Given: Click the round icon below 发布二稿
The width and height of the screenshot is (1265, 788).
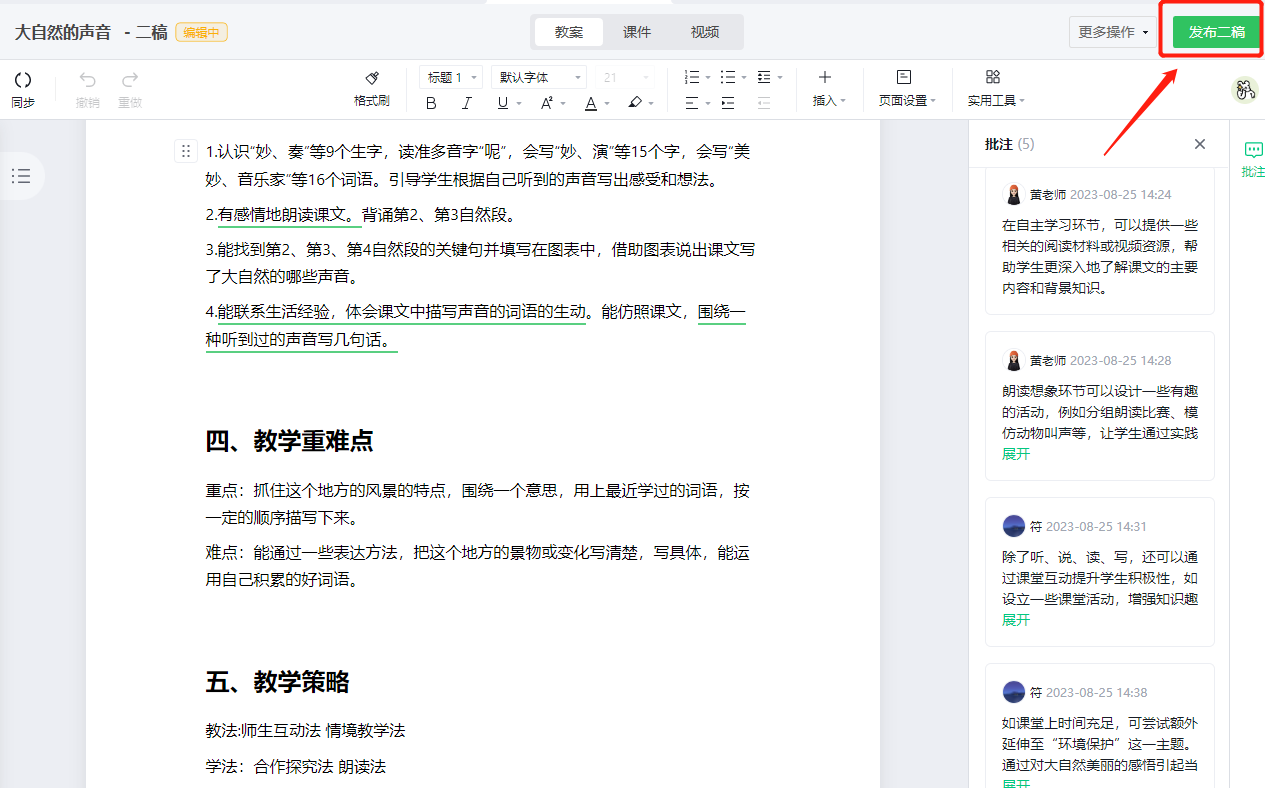Looking at the screenshot, I should [x=1245, y=90].
